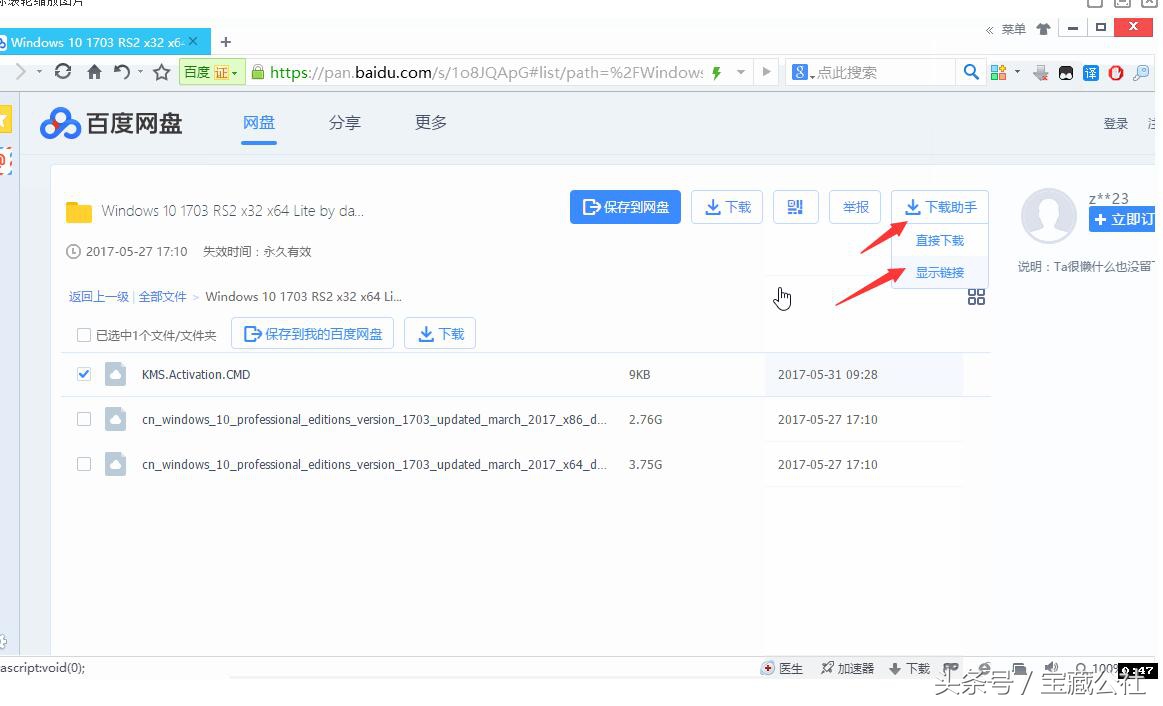1163x706 pixels.
Task: Click the 返回上一级 breadcrumb link
Action: 98,297
